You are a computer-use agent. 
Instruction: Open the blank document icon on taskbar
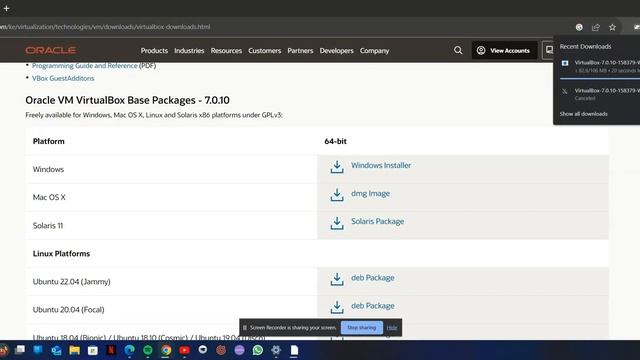coord(294,350)
